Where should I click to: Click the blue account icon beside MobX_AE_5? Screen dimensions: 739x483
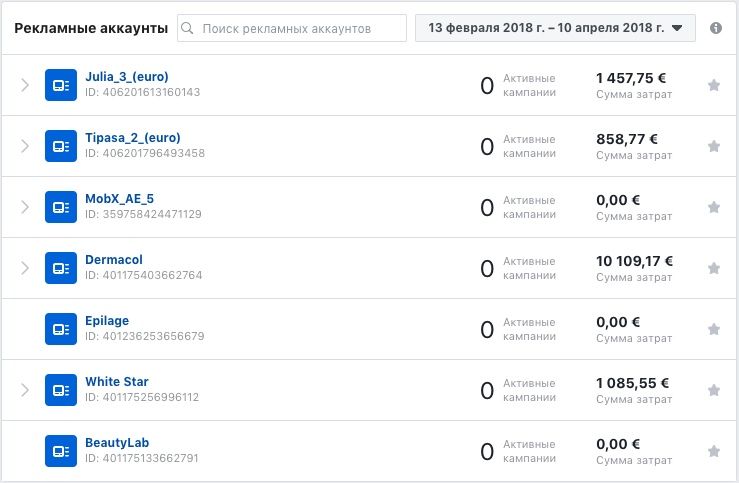tap(61, 207)
